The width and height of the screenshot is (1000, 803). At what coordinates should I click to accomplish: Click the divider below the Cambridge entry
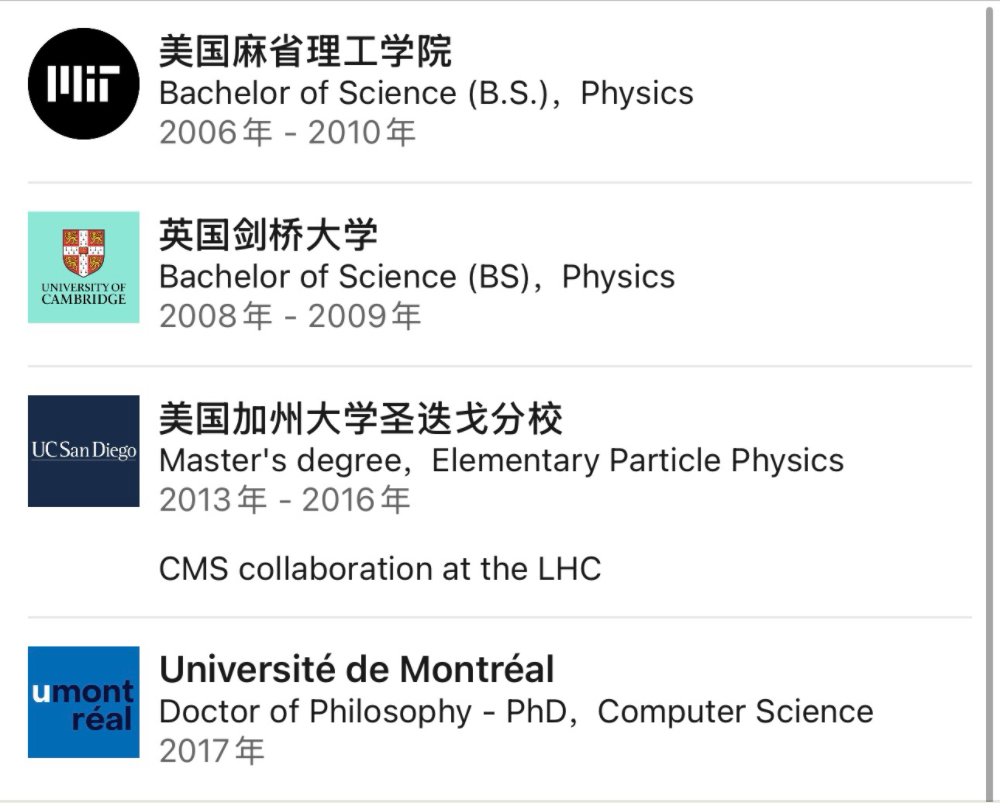click(x=500, y=366)
